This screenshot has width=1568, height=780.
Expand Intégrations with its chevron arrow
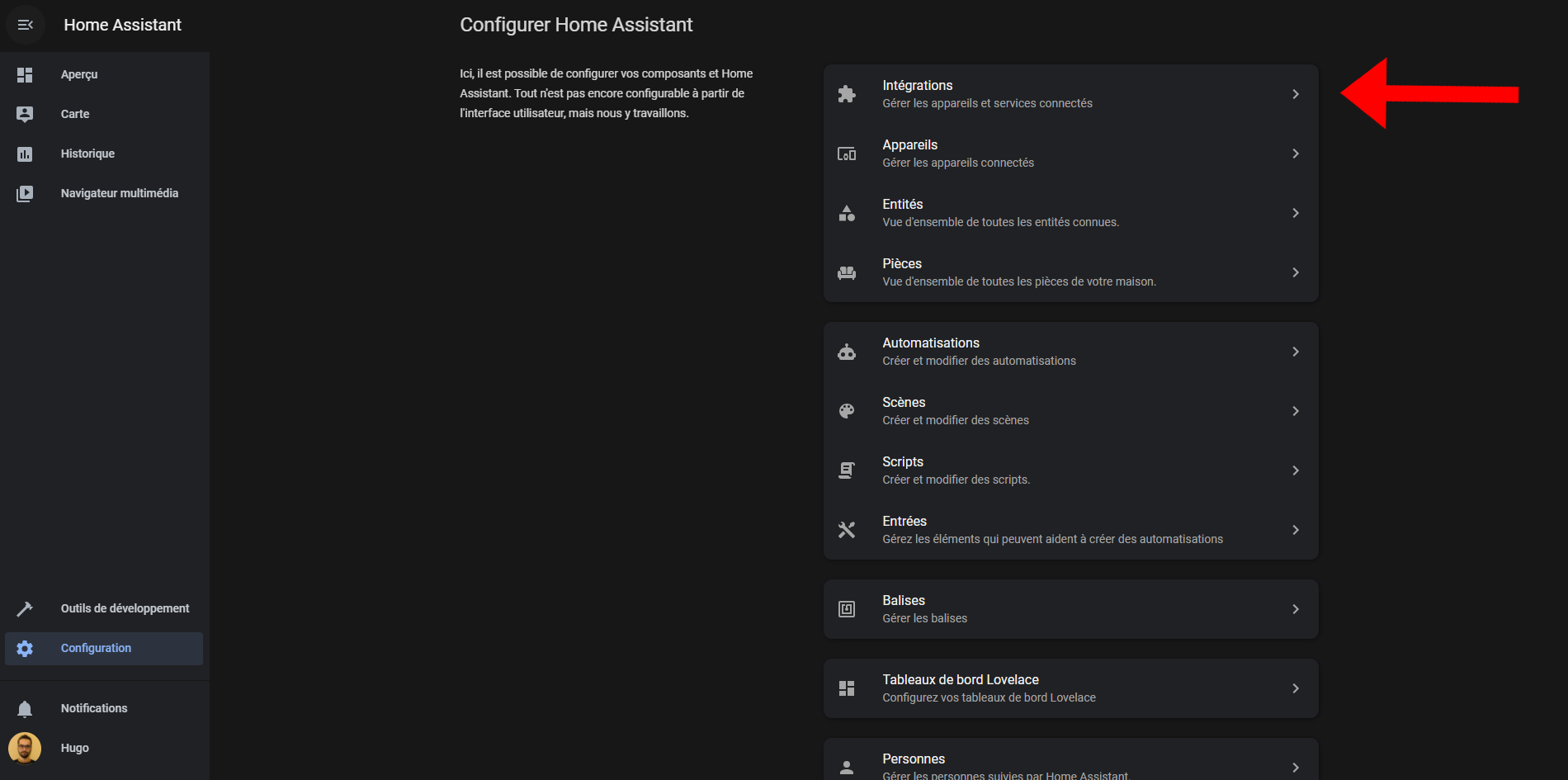(1296, 94)
